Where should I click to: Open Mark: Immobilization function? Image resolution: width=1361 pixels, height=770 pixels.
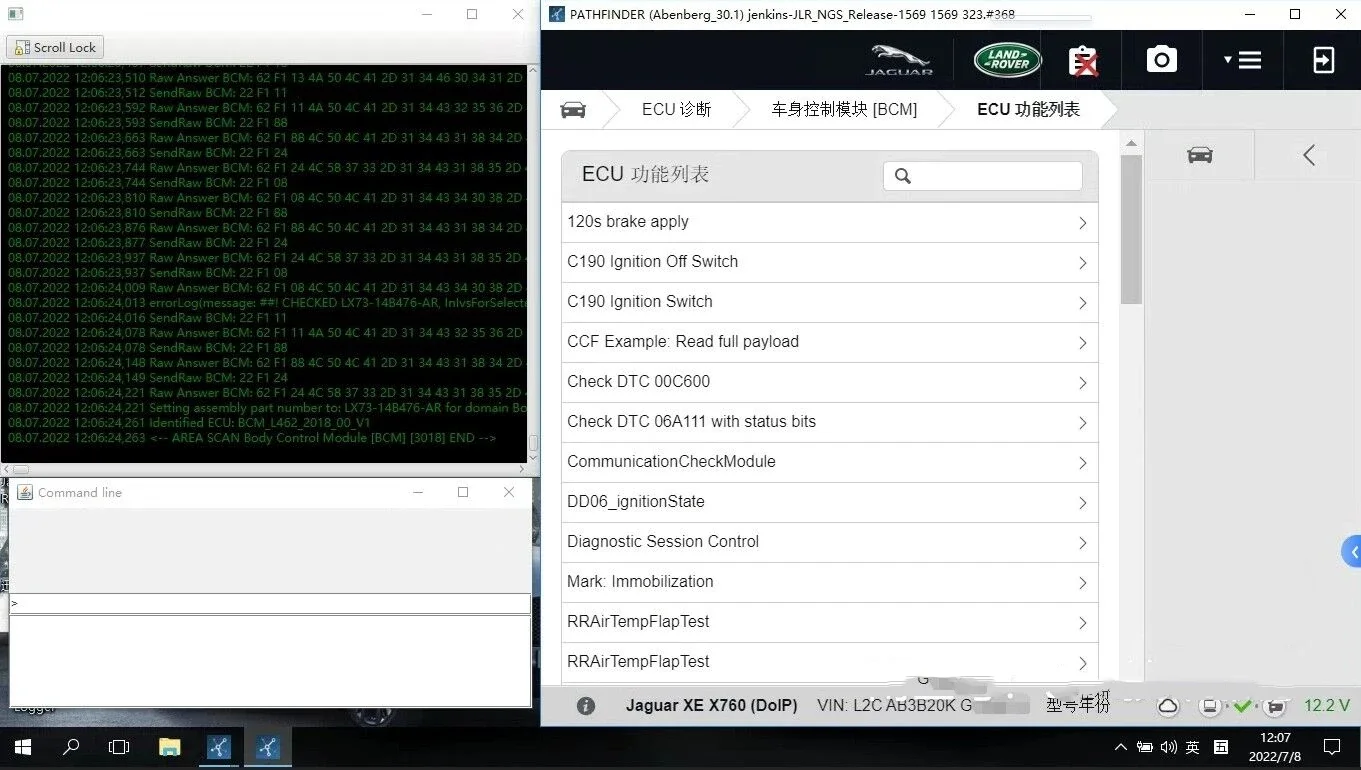coord(830,582)
